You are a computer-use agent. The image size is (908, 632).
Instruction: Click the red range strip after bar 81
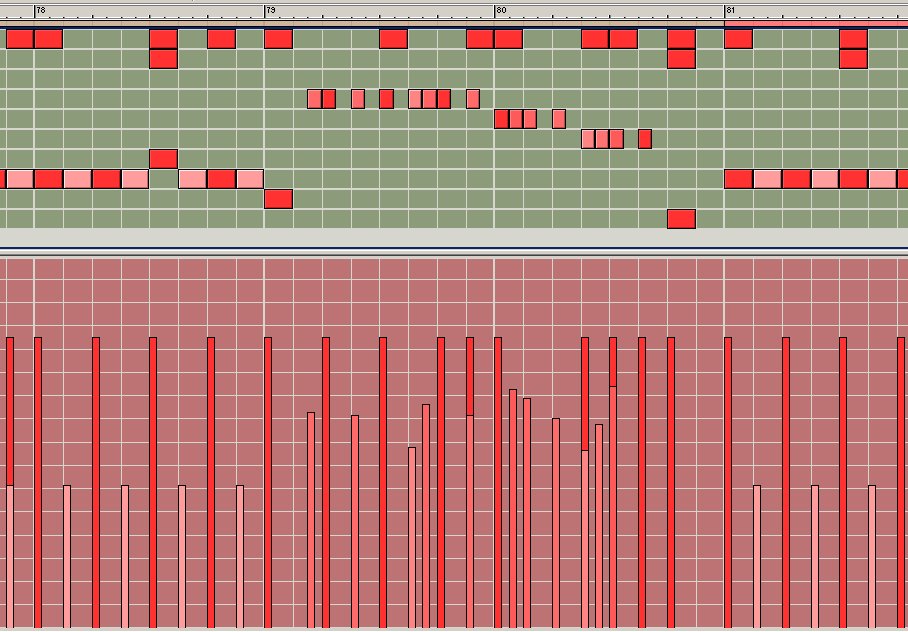[815, 22]
